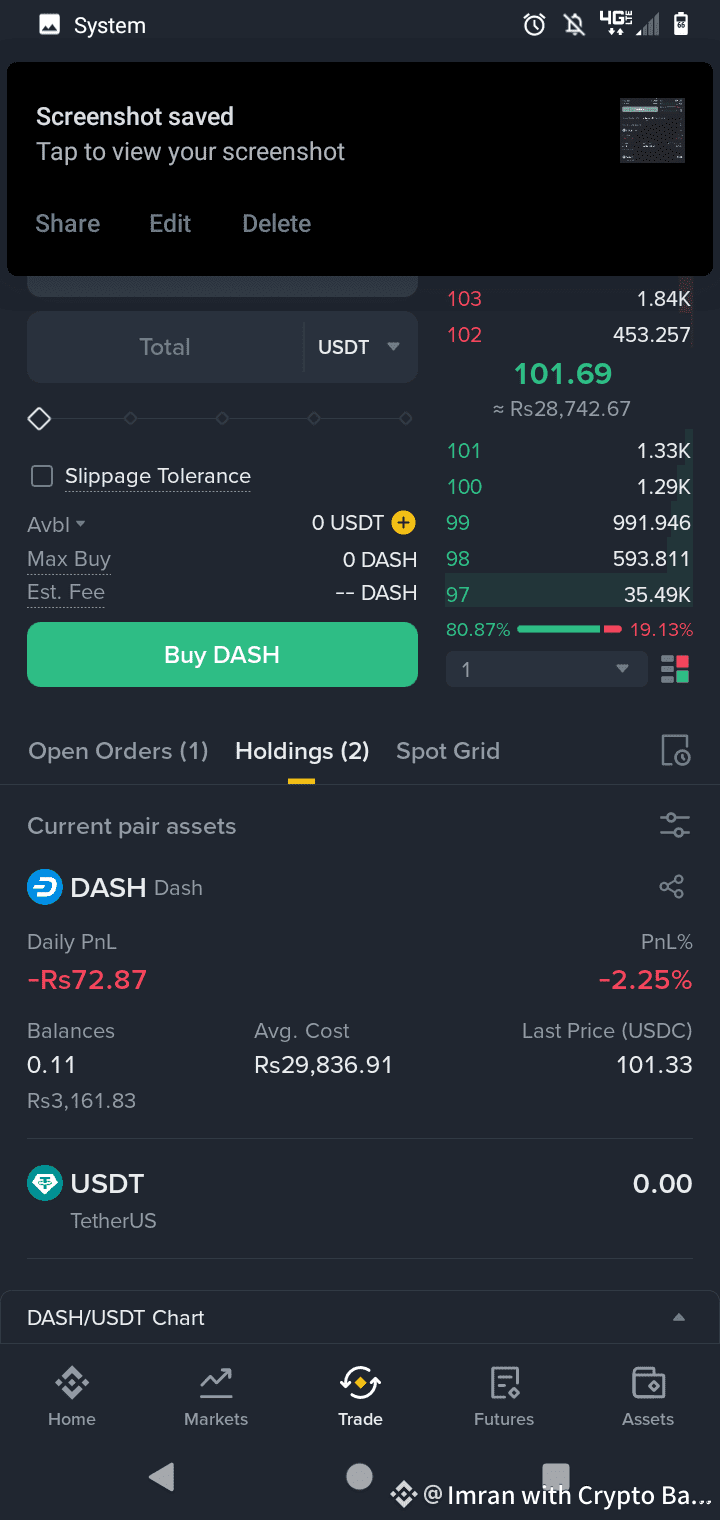Open the USDT total currency dropdown
This screenshot has height=1520, width=720.
[360, 347]
